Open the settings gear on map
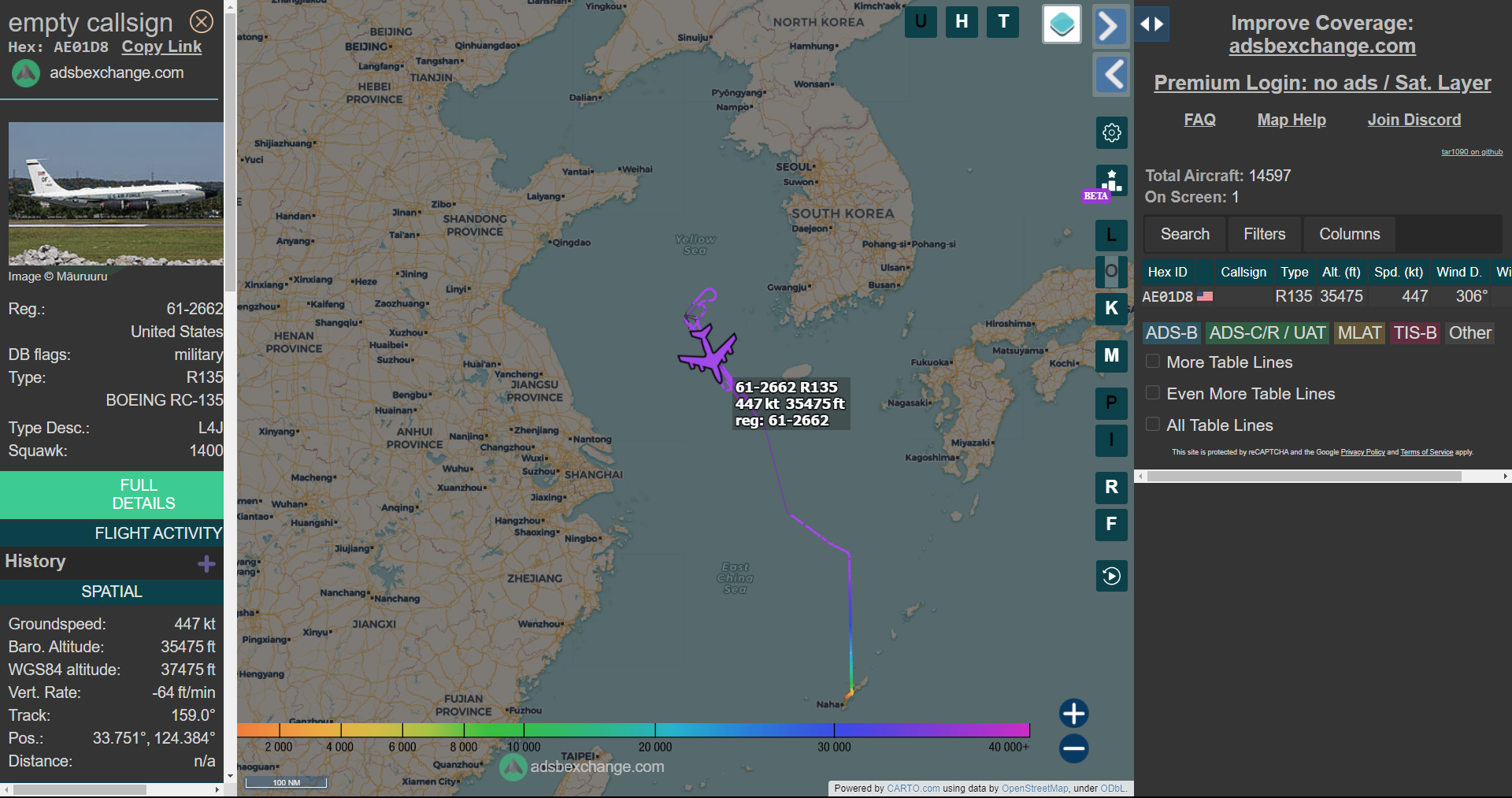1512x798 pixels. click(x=1111, y=132)
